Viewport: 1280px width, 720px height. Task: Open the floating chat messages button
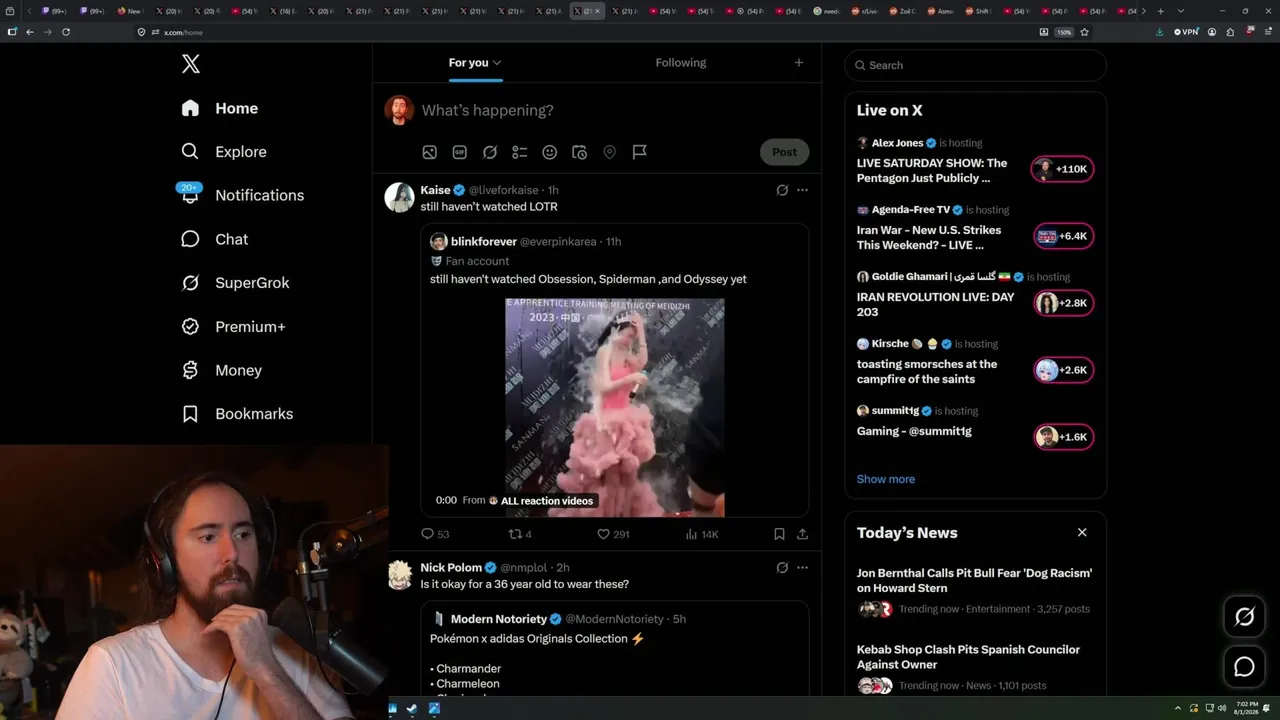point(1244,667)
